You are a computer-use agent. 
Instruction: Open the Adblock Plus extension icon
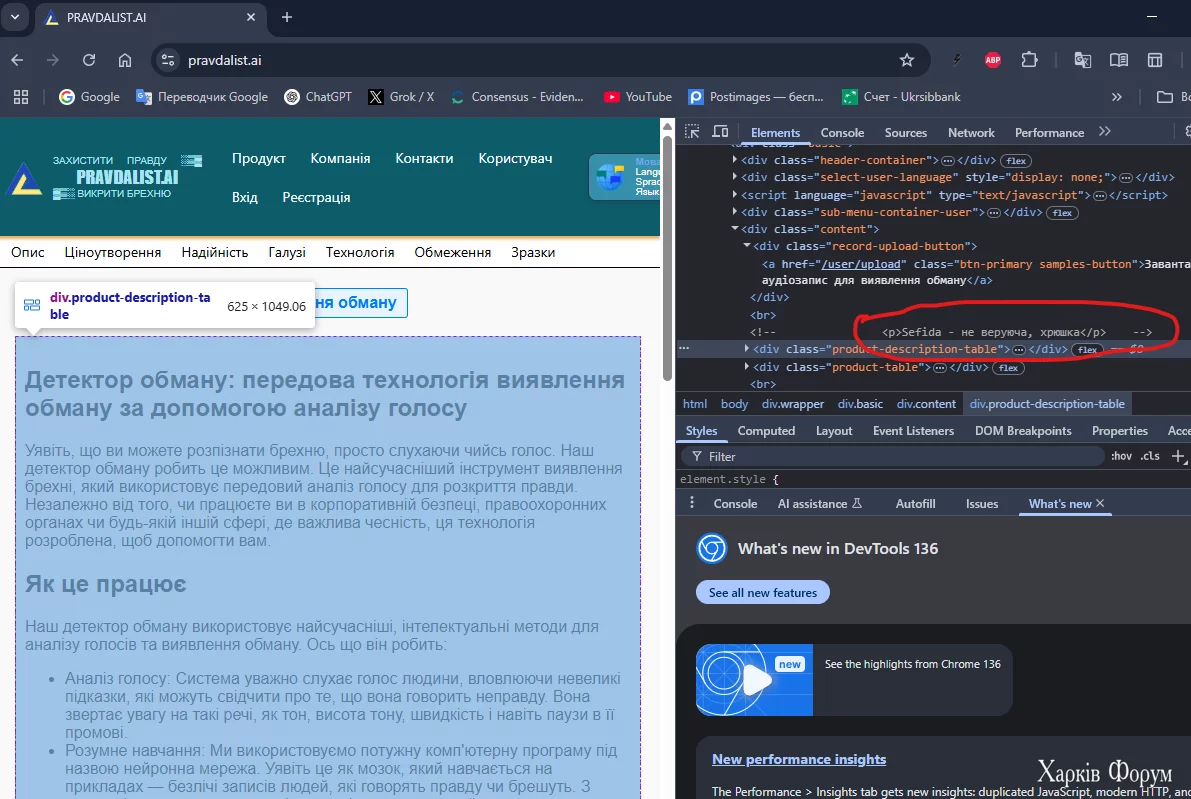(x=992, y=59)
